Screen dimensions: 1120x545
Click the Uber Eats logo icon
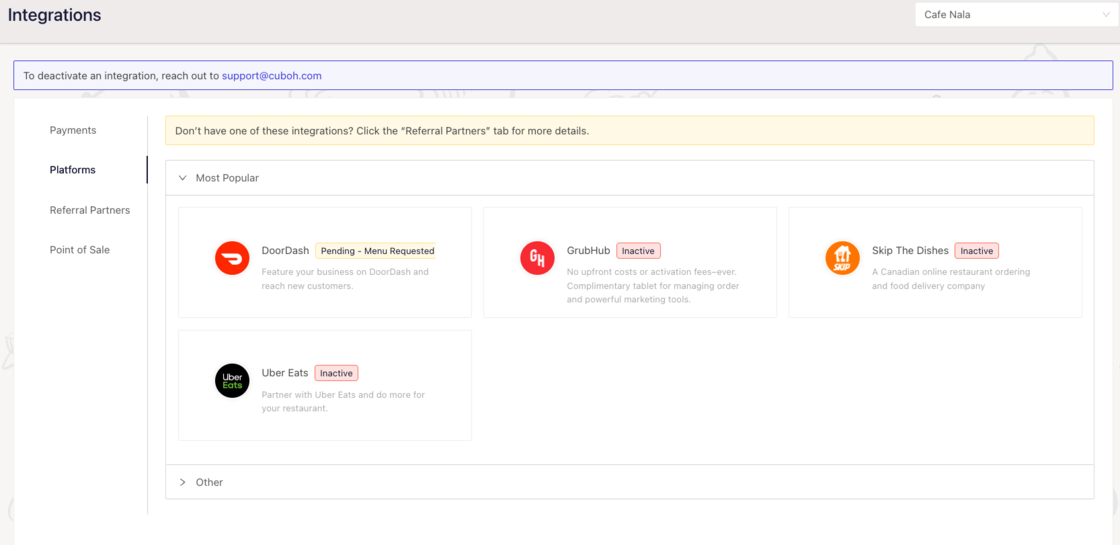point(232,380)
